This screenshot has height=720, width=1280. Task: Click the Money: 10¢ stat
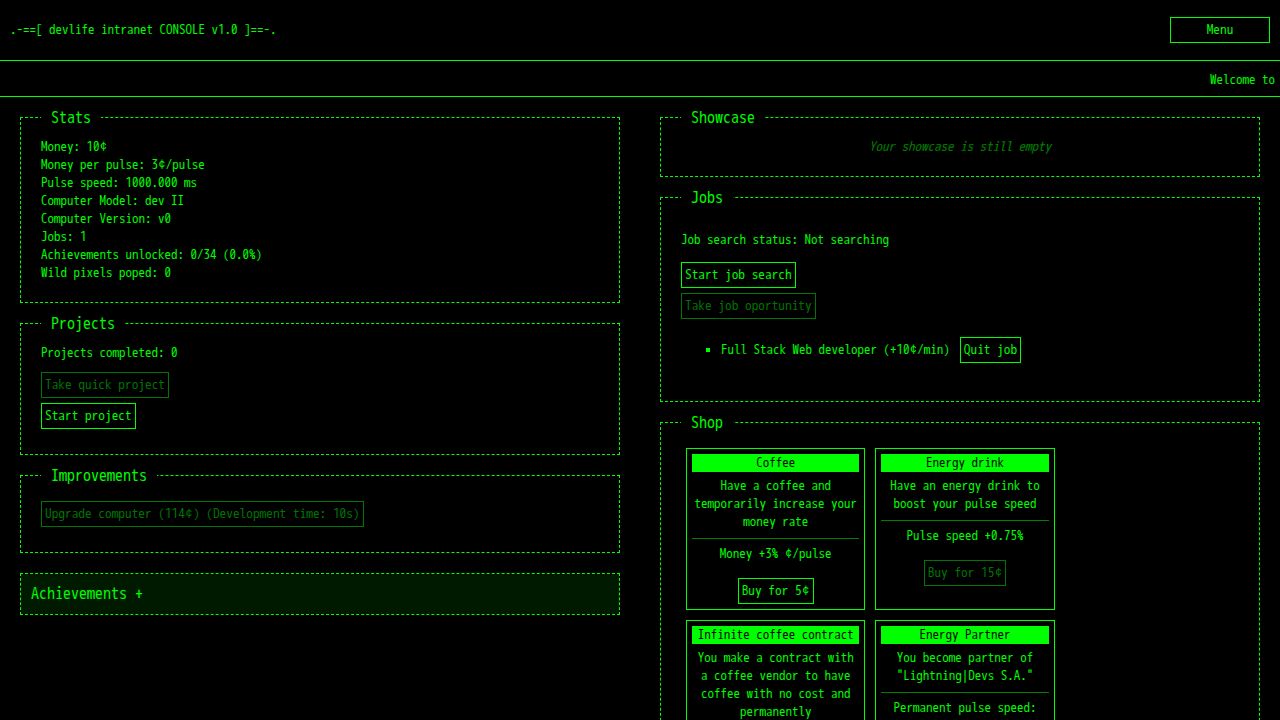74,147
